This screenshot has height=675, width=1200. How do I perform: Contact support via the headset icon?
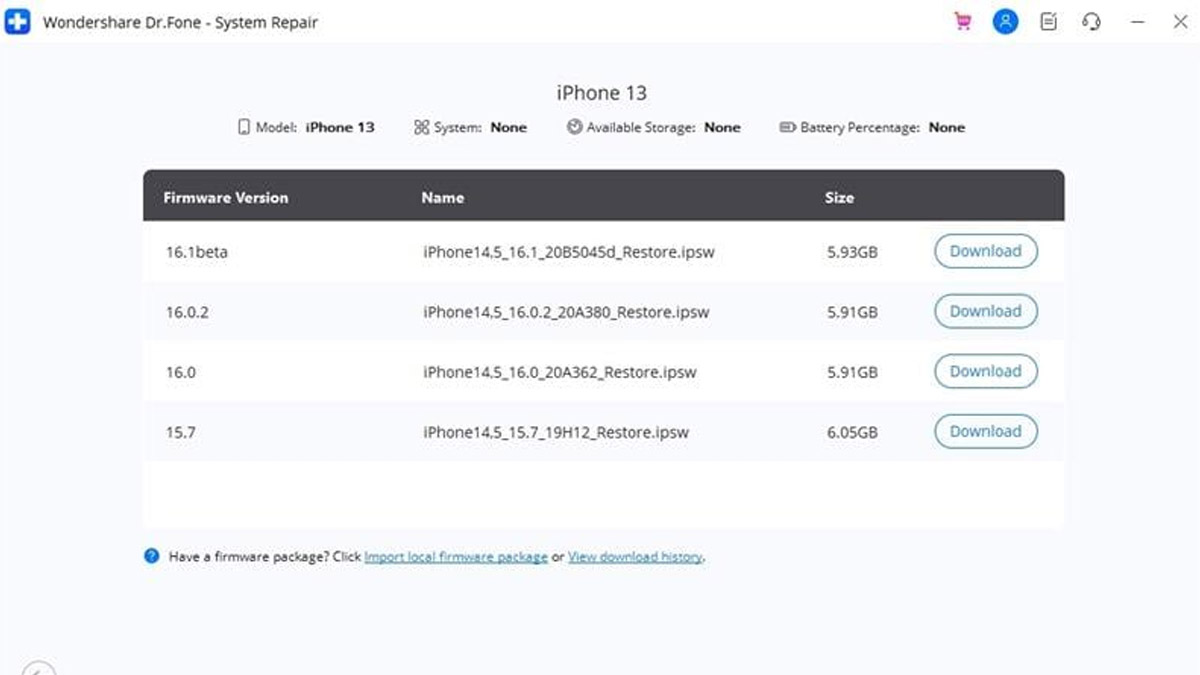pos(1090,21)
